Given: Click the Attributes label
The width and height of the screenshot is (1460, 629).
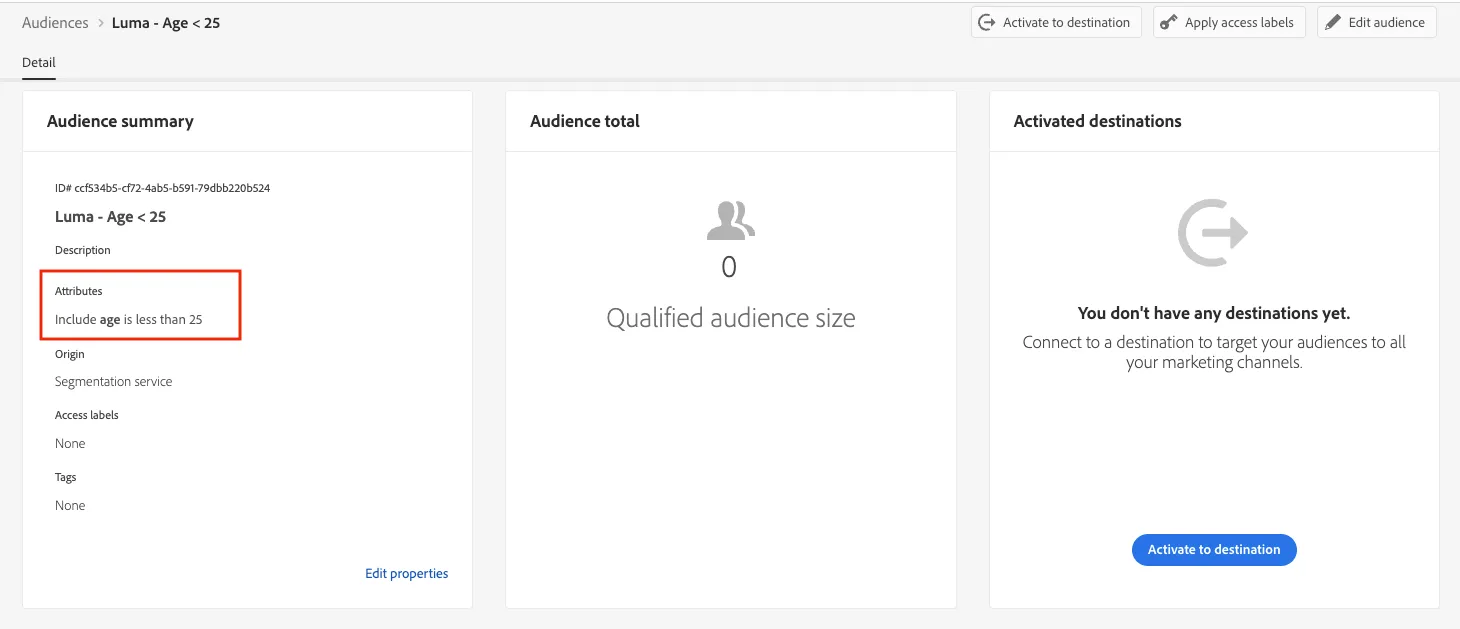Looking at the screenshot, I should [x=79, y=291].
